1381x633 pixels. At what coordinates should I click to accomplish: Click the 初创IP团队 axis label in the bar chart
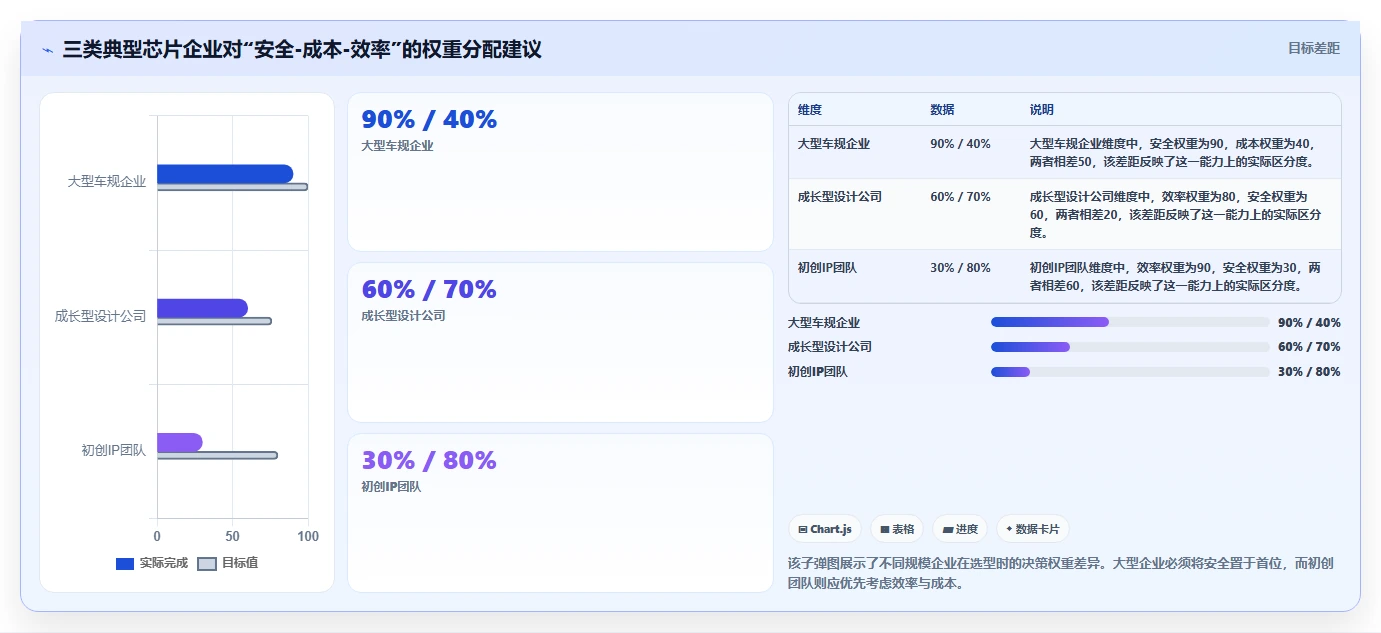tap(114, 450)
